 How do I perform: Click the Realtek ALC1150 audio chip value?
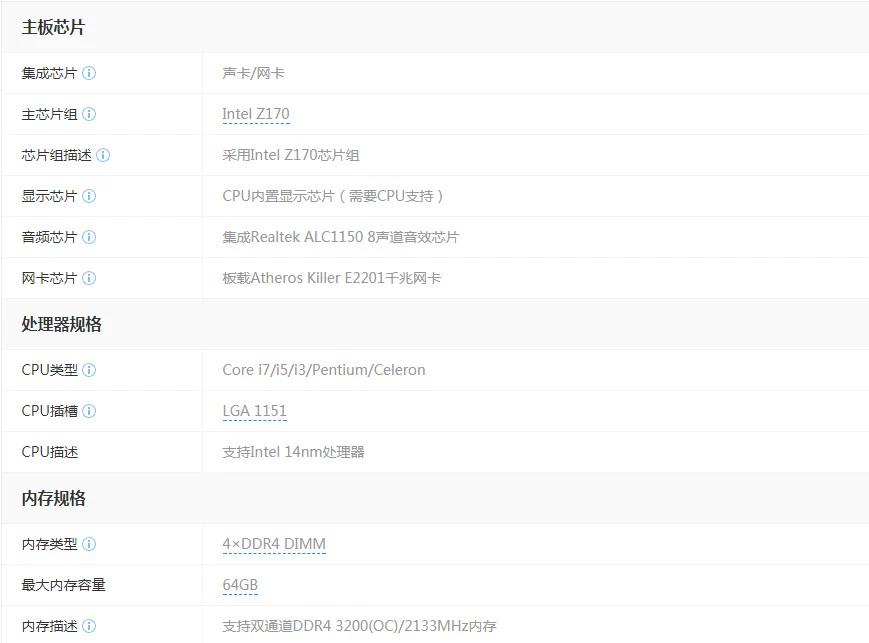(340, 237)
